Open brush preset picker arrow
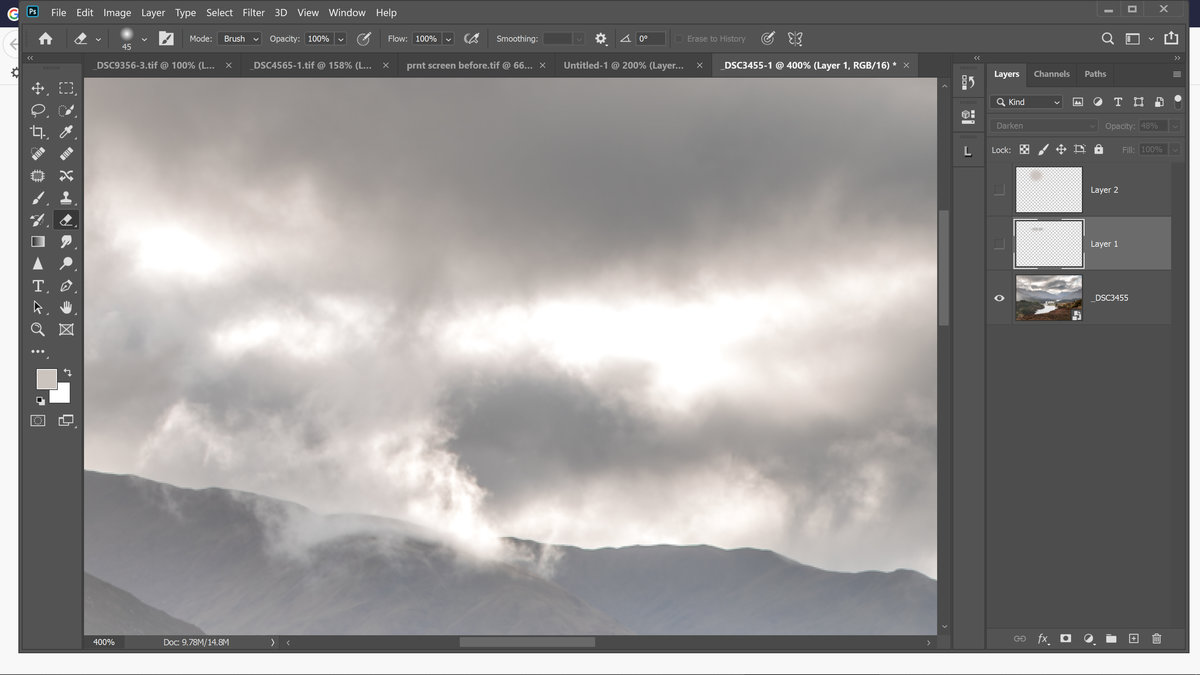This screenshot has height=675, width=1200. tap(144, 39)
